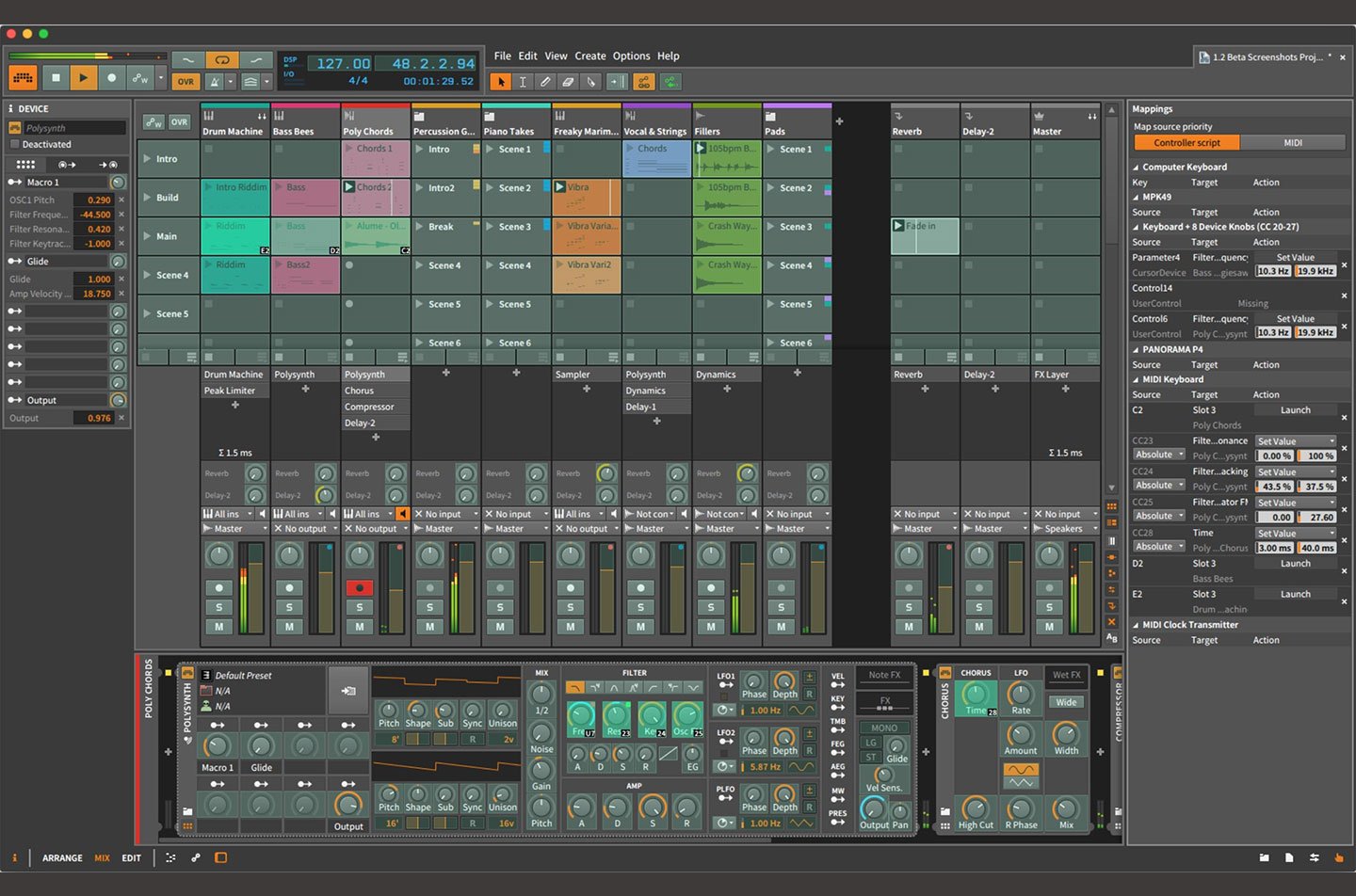Switch to the MIX view at the bottom
The height and width of the screenshot is (896, 1356).
[x=102, y=857]
